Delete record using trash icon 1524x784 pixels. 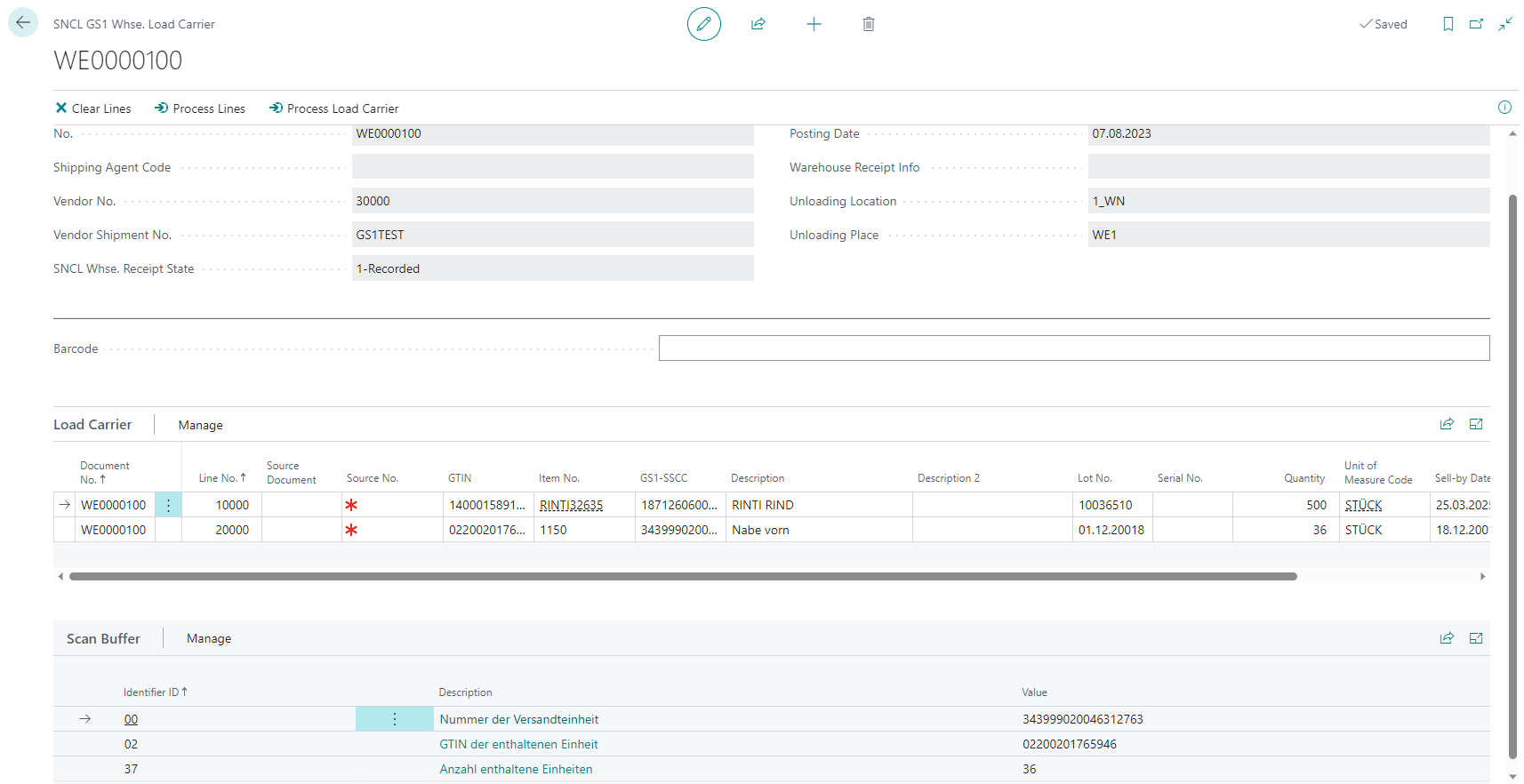coord(869,24)
